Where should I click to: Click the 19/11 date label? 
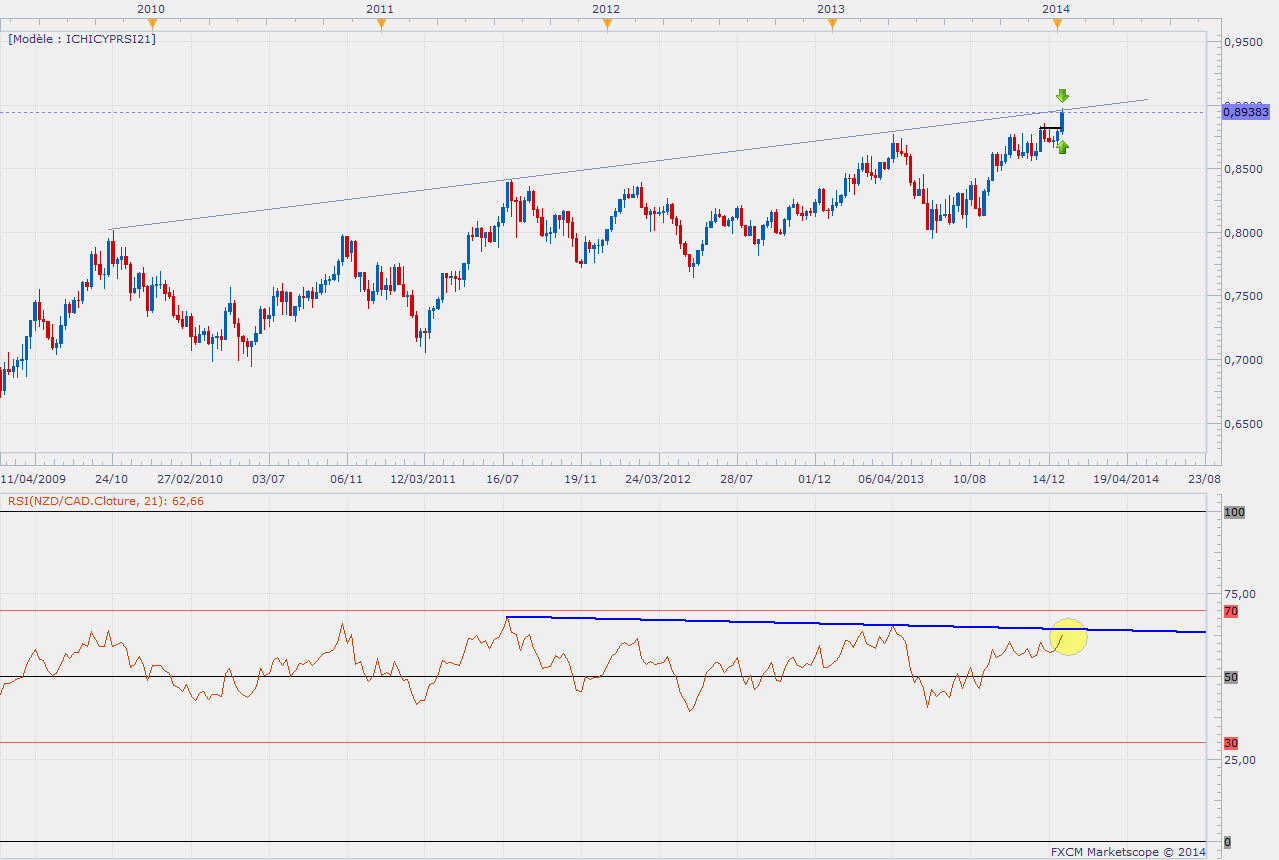tap(580, 479)
